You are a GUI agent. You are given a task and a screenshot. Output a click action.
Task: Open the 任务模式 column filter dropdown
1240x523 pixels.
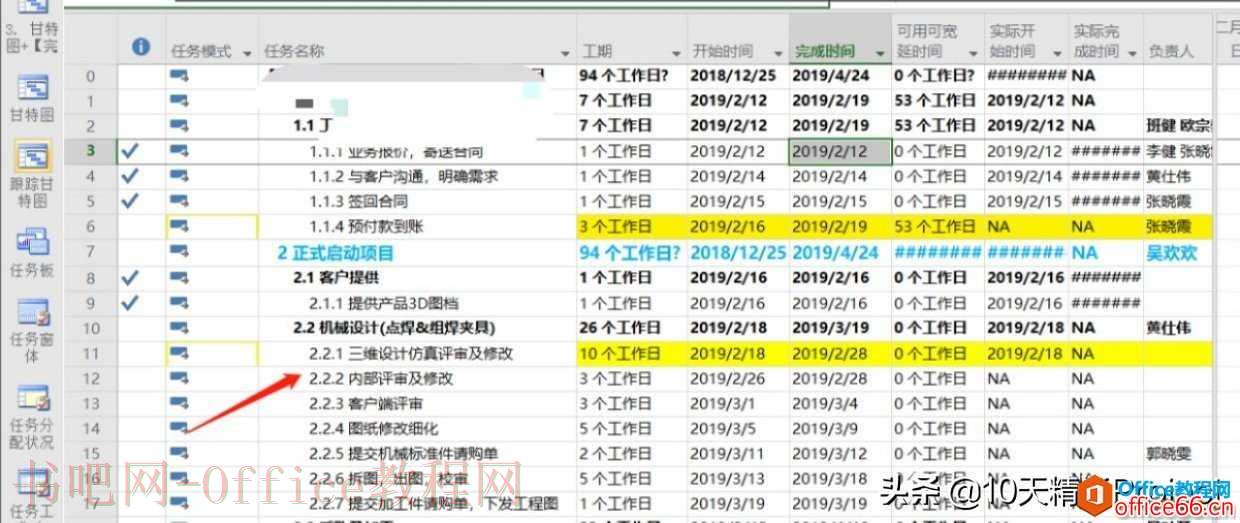click(x=247, y=53)
